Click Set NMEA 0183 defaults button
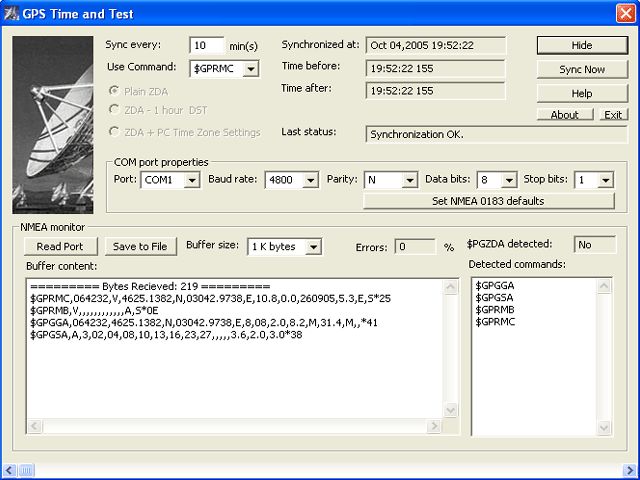This screenshot has width=640, height=480. tap(488, 201)
